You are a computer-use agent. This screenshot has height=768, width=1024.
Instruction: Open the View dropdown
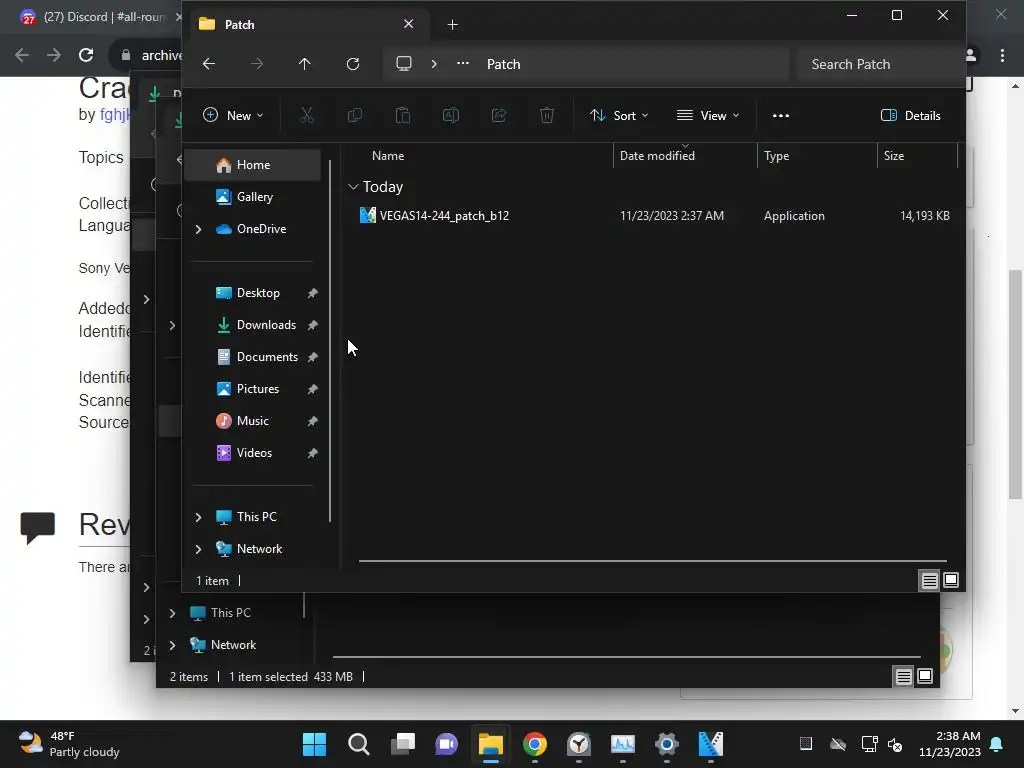click(x=708, y=116)
